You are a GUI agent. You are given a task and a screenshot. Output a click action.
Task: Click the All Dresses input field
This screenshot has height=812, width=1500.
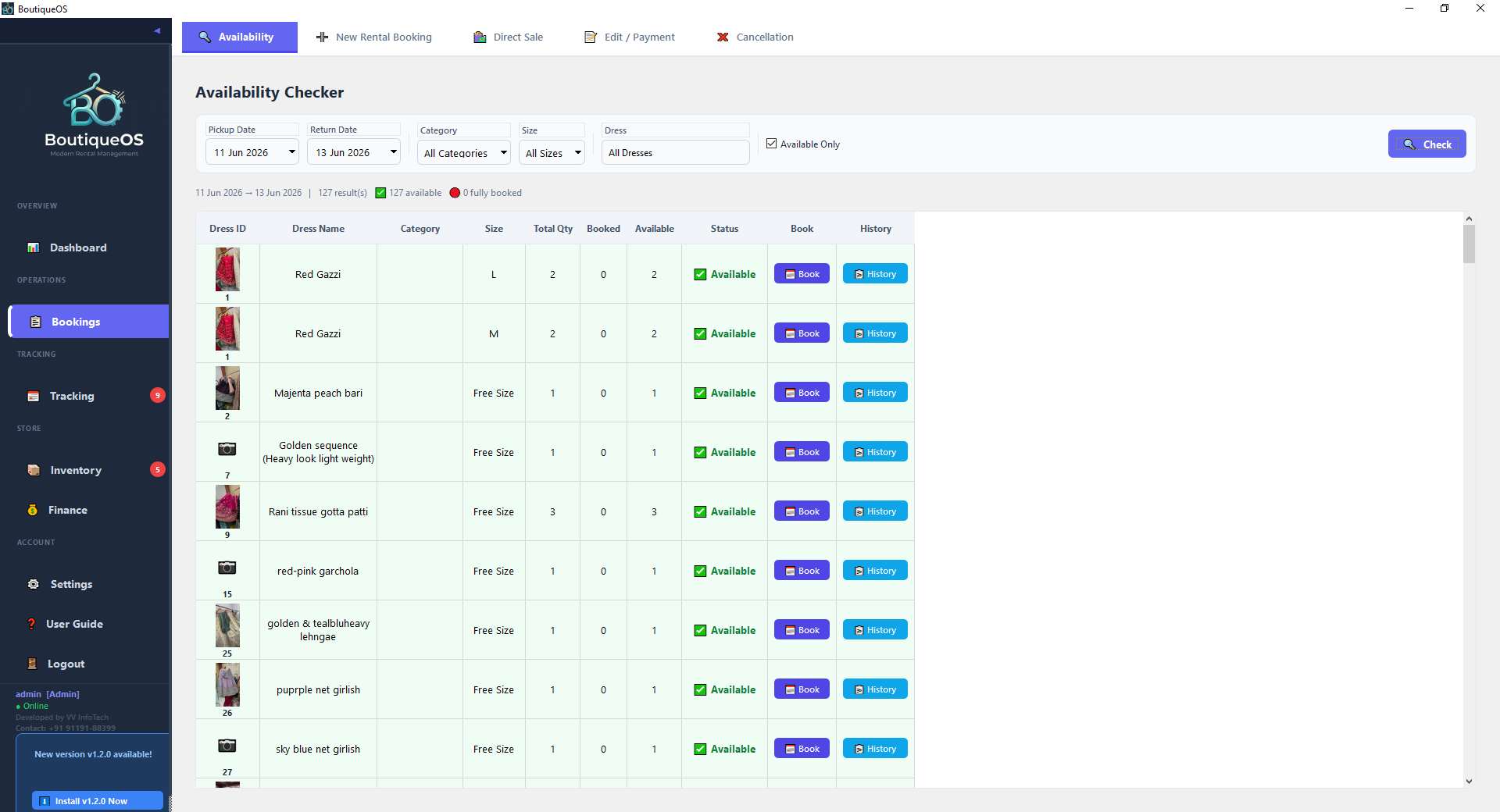pos(676,153)
